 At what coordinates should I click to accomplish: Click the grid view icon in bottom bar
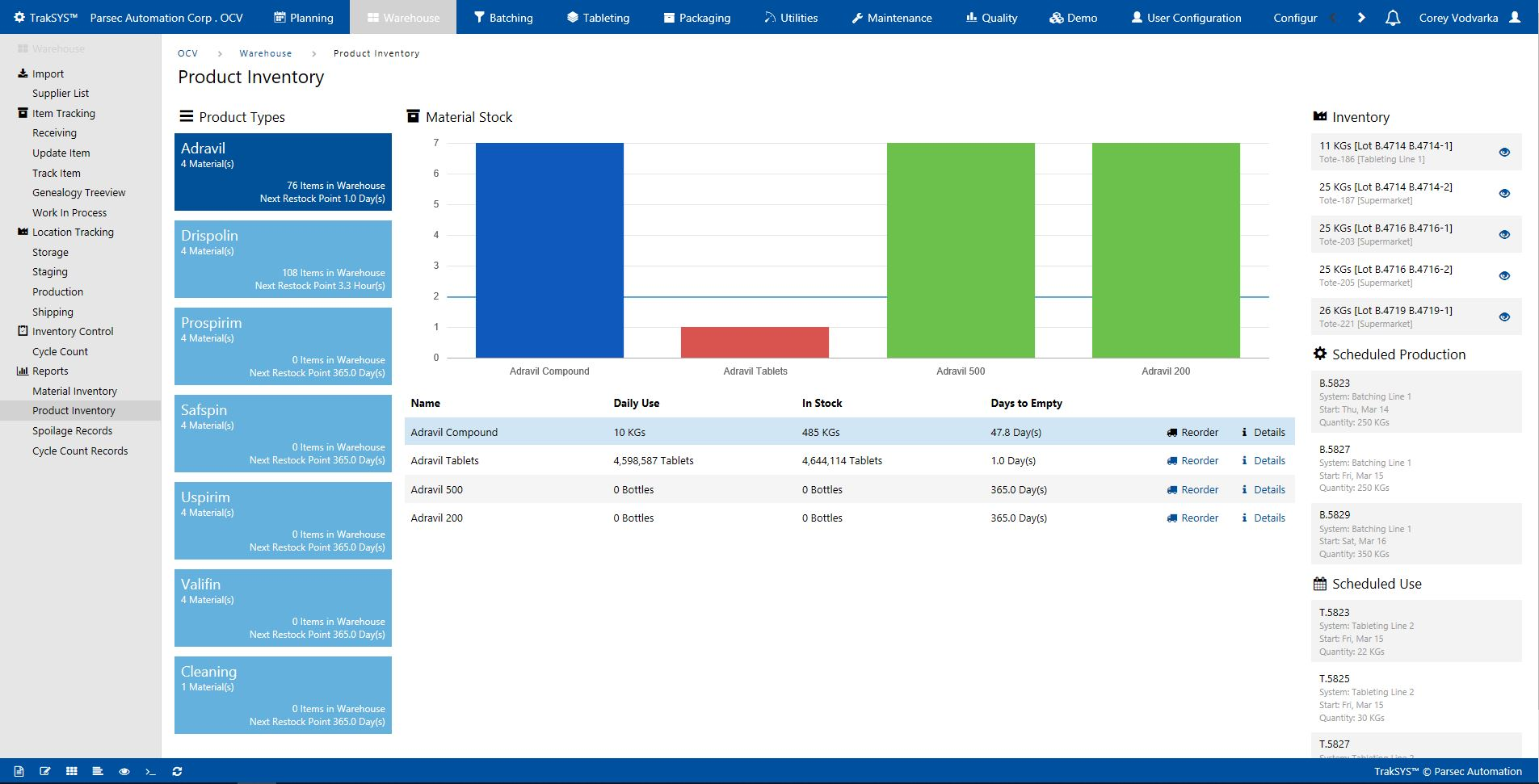tap(72, 771)
